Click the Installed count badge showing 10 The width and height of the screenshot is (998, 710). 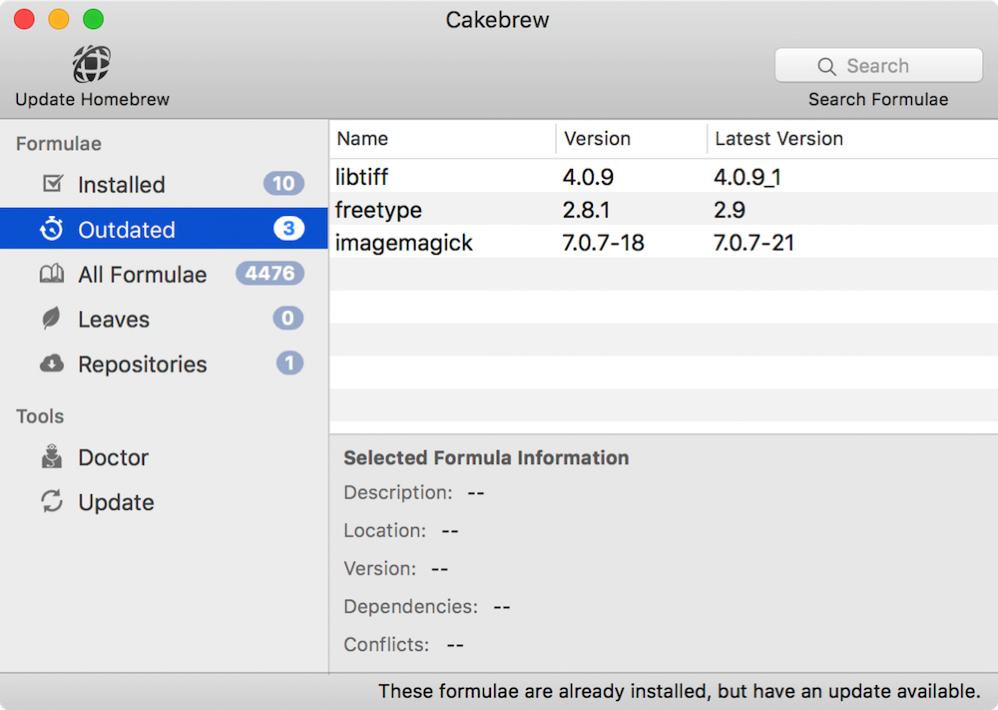(x=284, y=184)
